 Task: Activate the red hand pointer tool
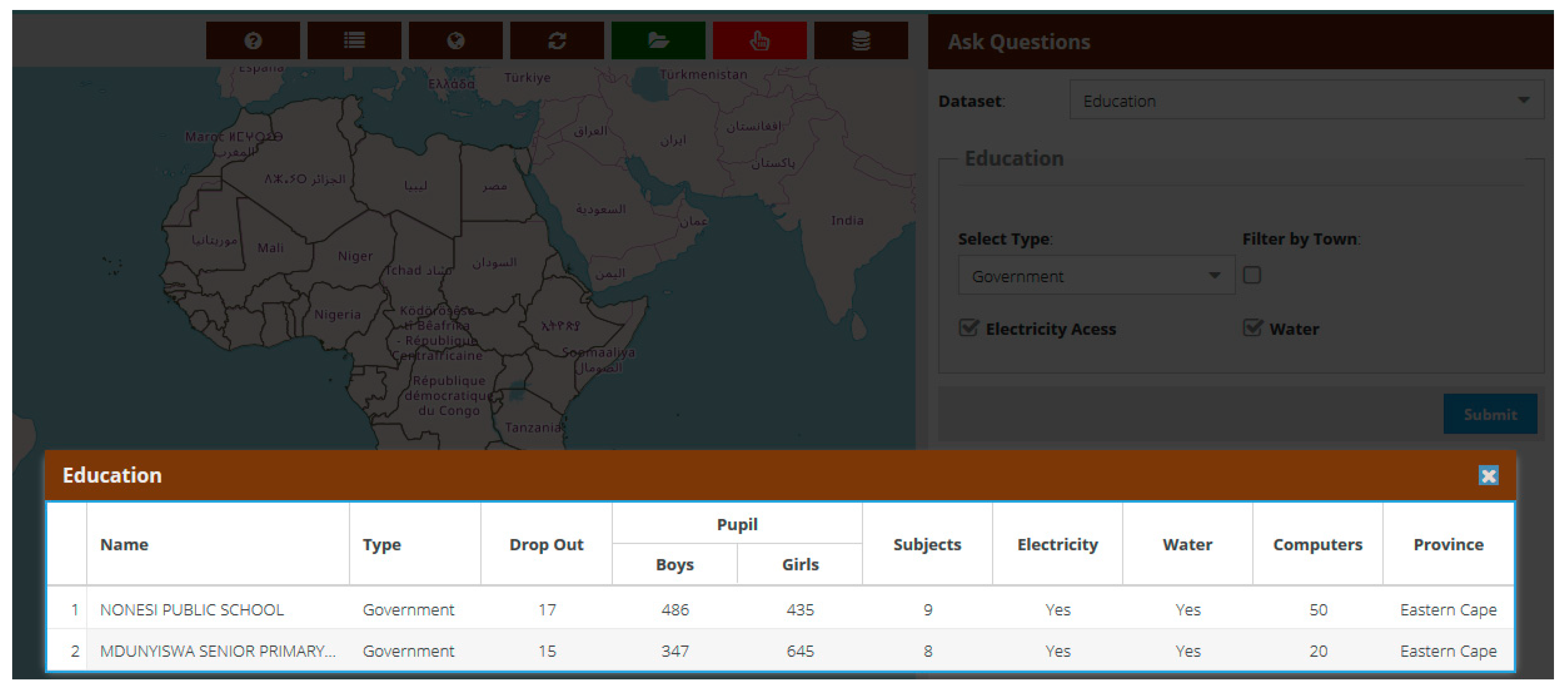coord(760,41)
